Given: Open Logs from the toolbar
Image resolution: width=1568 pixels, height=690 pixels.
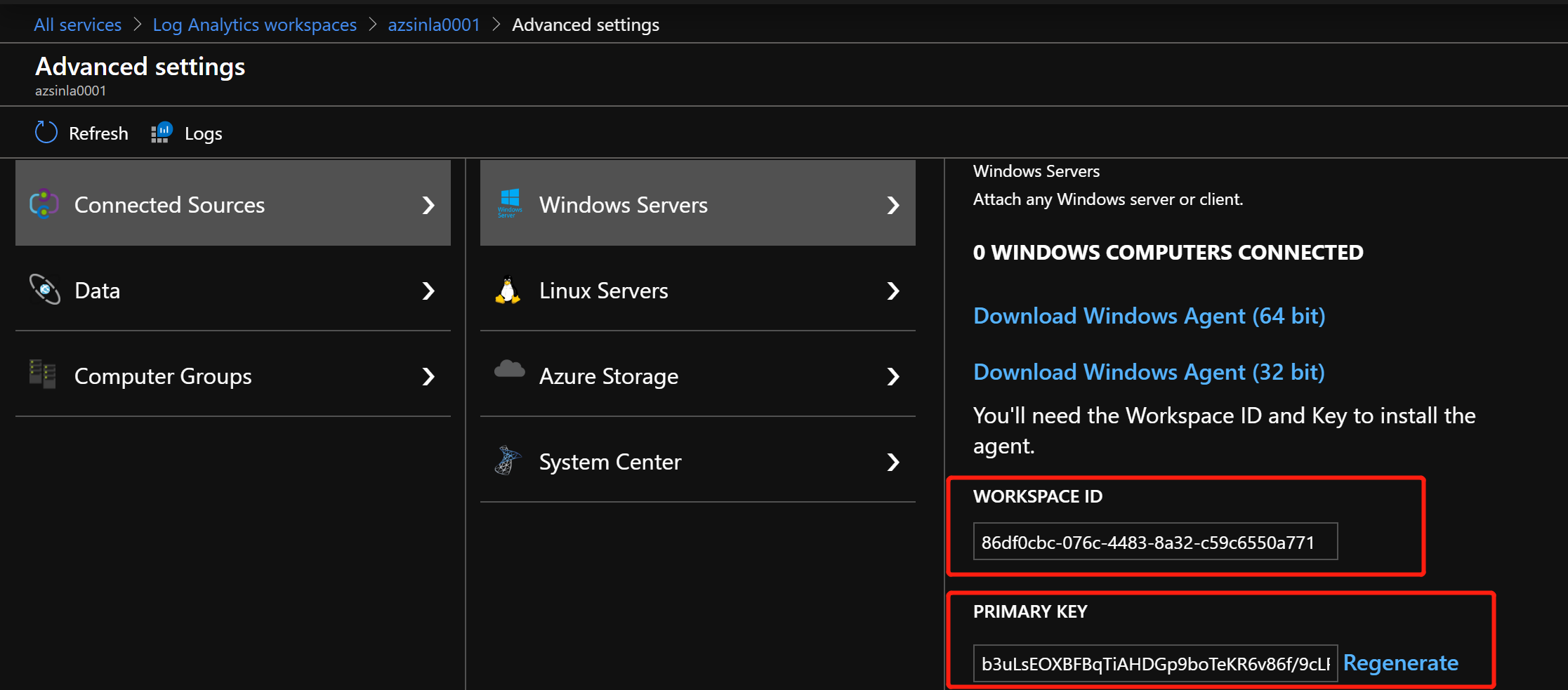Looking at the screenshot, I should (x=204, y=133).
